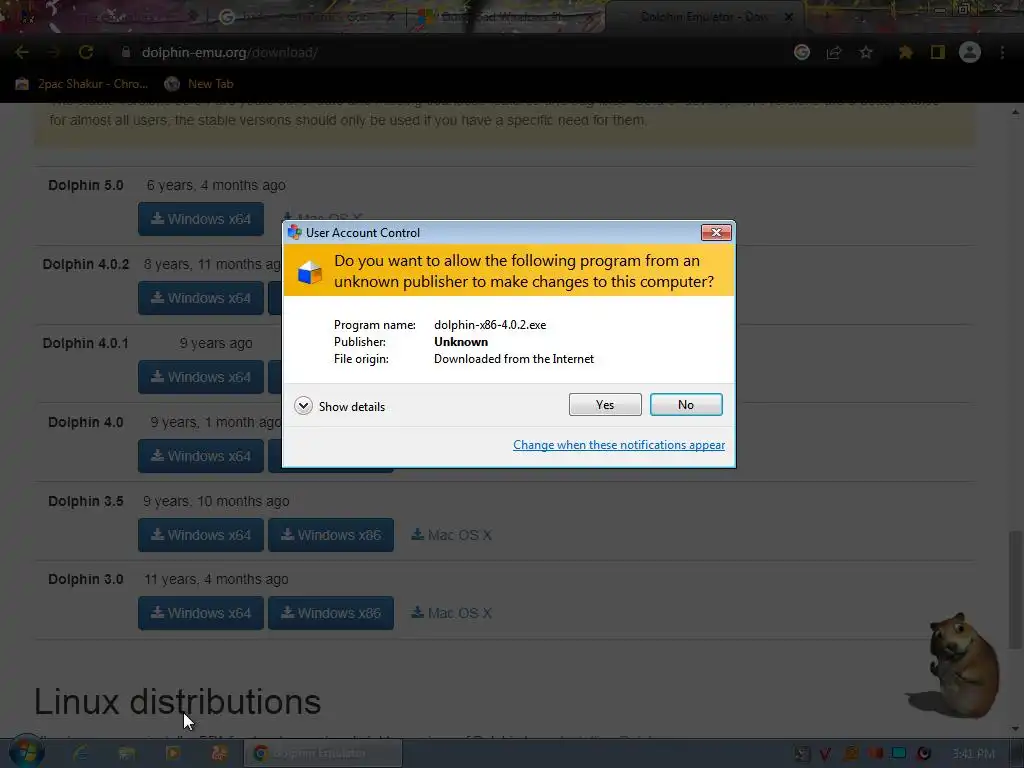
Task: Click Windows x86 download for Dolphin 3.0
Action: 330,613
